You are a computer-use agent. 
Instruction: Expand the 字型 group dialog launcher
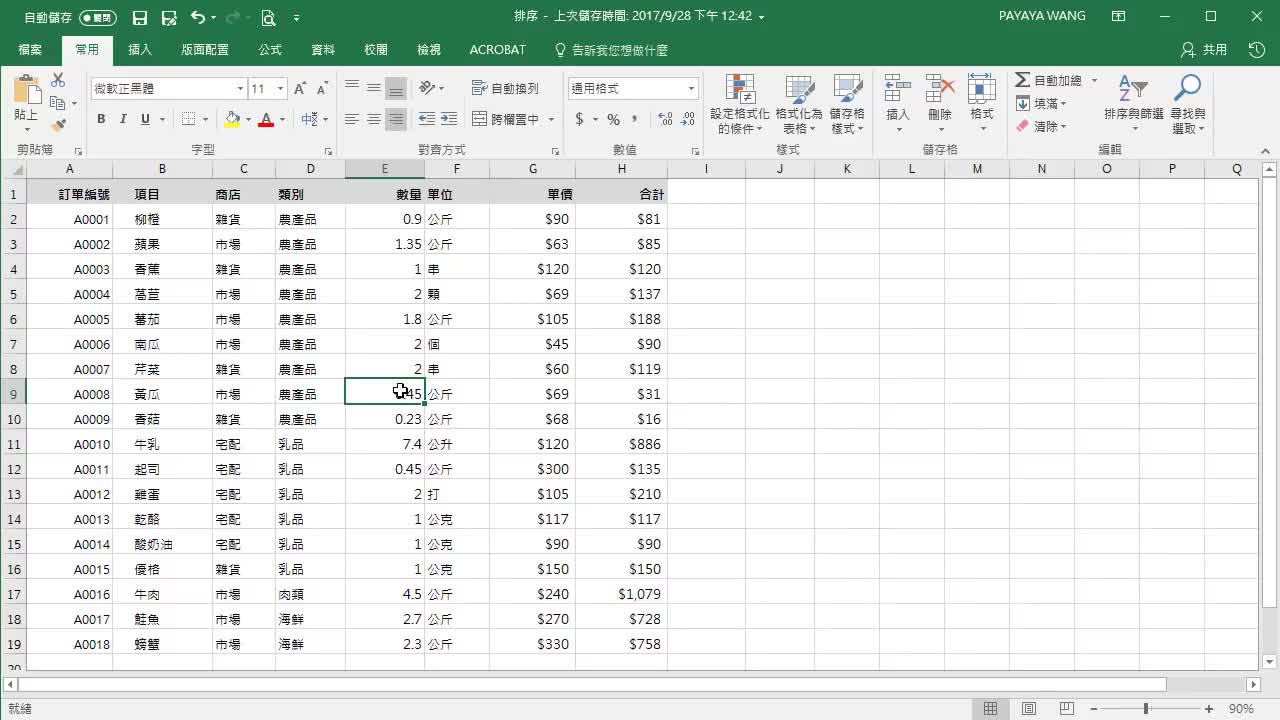coord(330,151)
